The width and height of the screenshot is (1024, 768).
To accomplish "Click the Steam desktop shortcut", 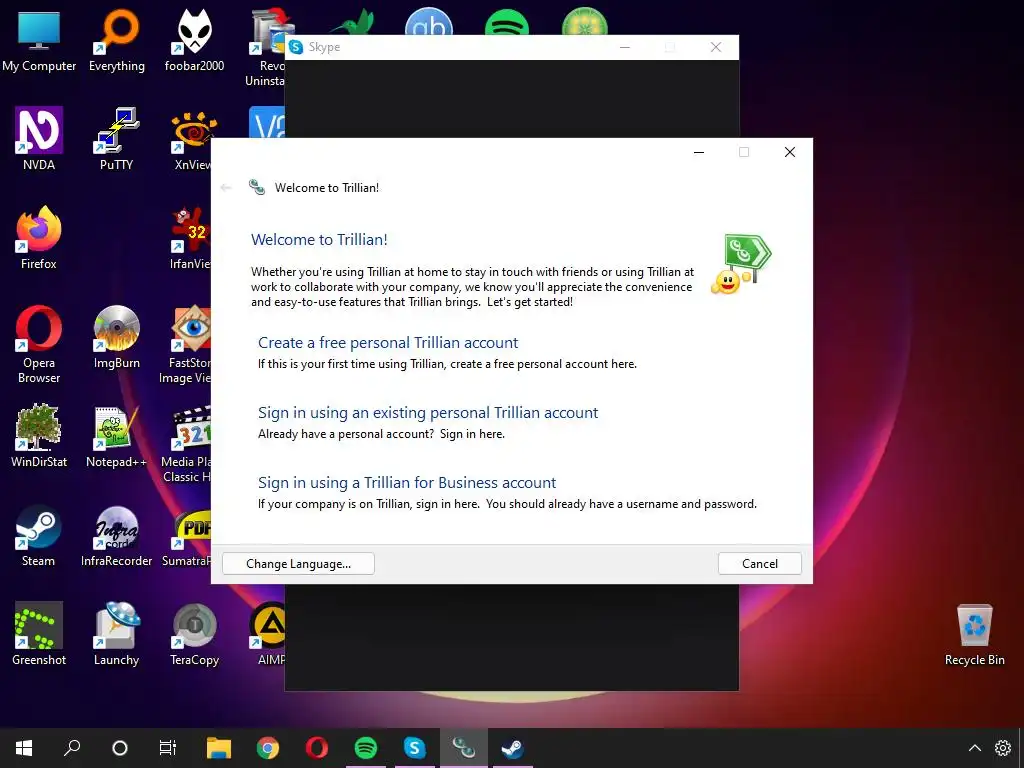I will pyautogui.click(x=39, y=536).
